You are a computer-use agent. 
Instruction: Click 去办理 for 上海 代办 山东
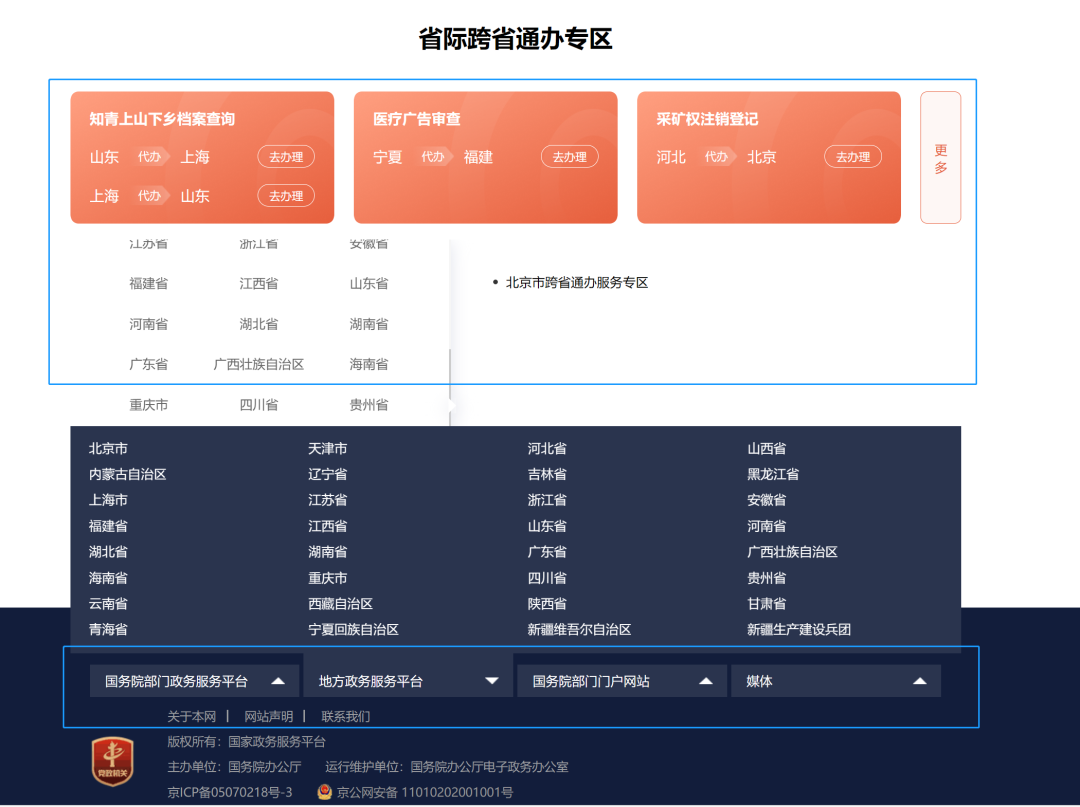coord(286,196)
